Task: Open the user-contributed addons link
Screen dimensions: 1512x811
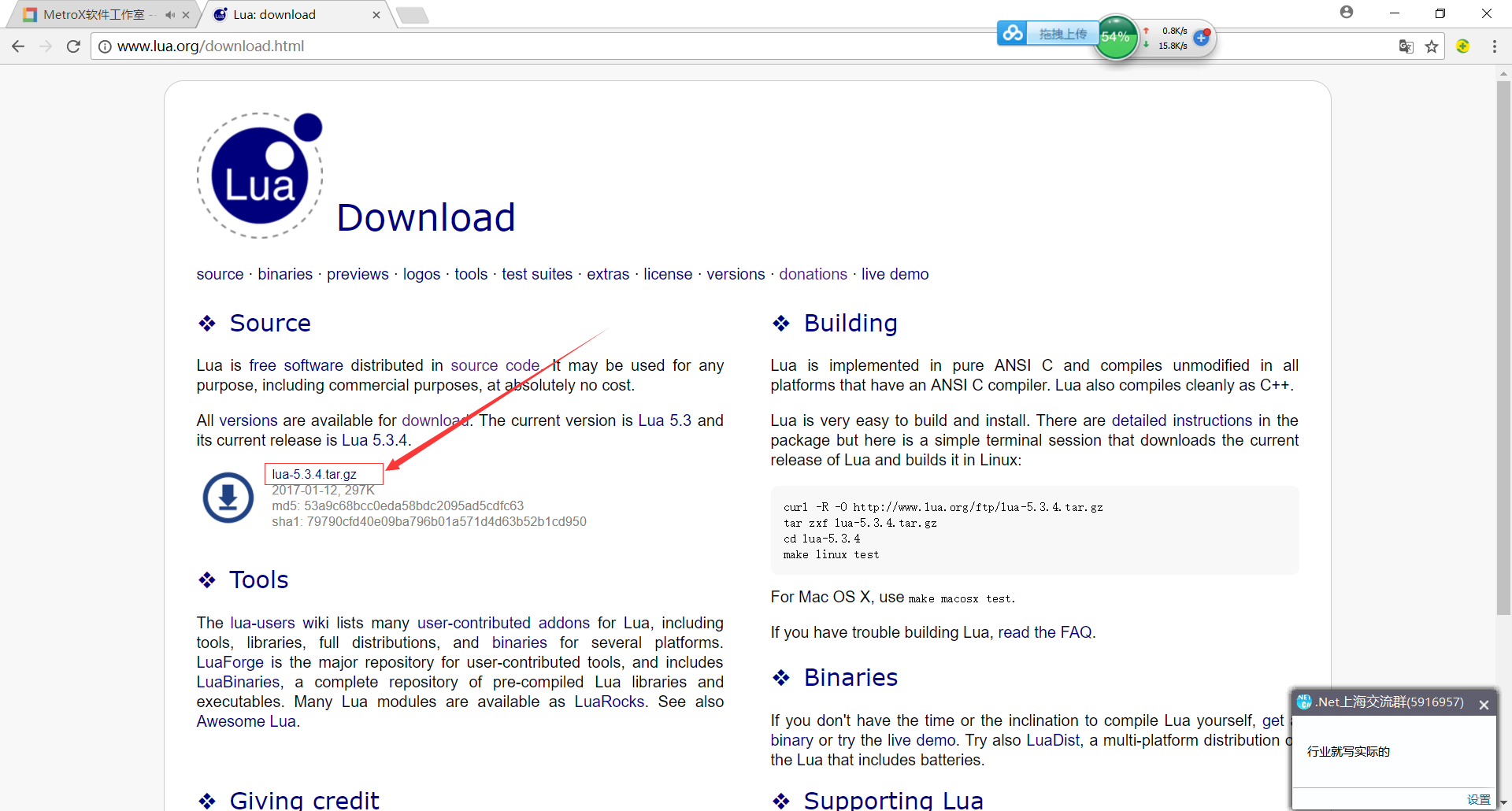Action: [x=503, y=623]
